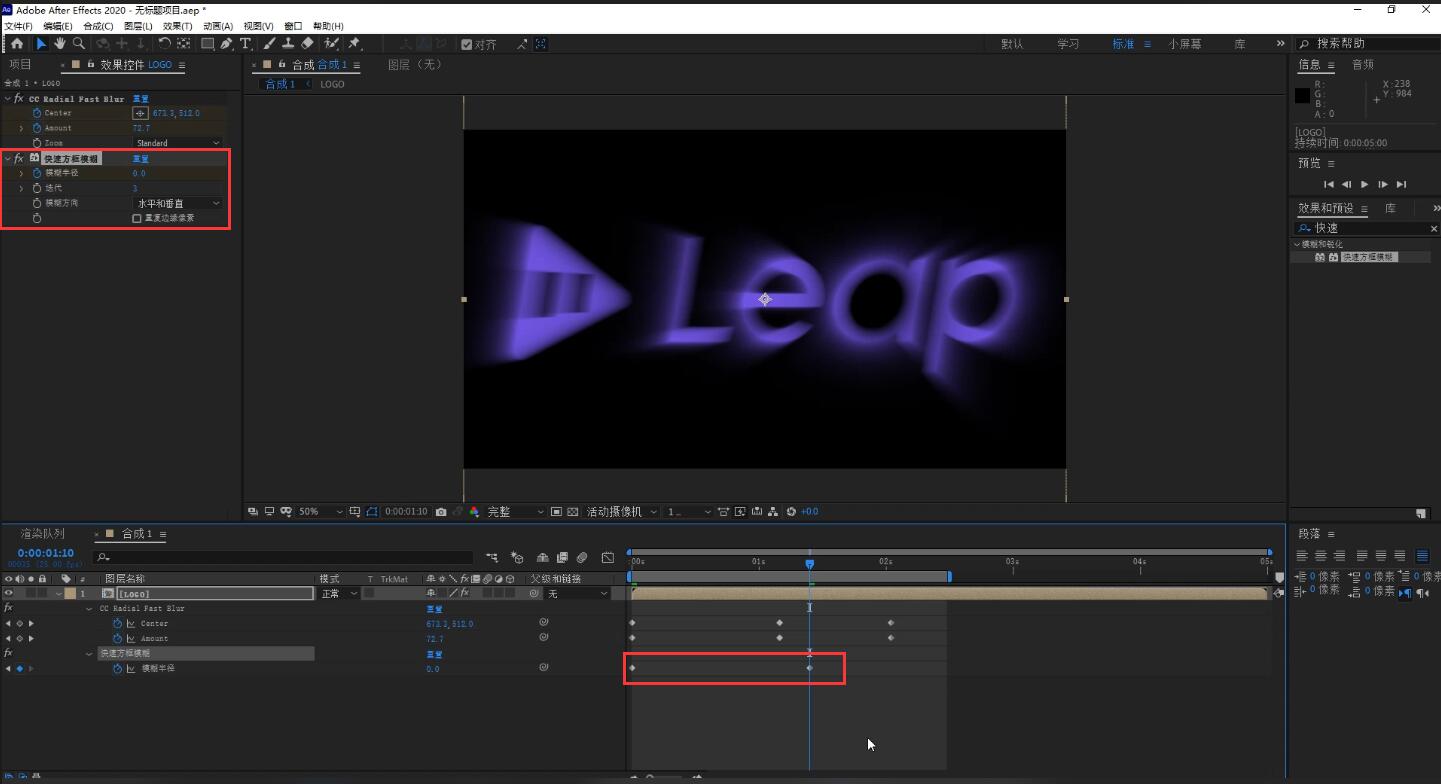The image size is (1441, 784).
Task: Click the LOGO layer color label swatch
Action: 69,593
